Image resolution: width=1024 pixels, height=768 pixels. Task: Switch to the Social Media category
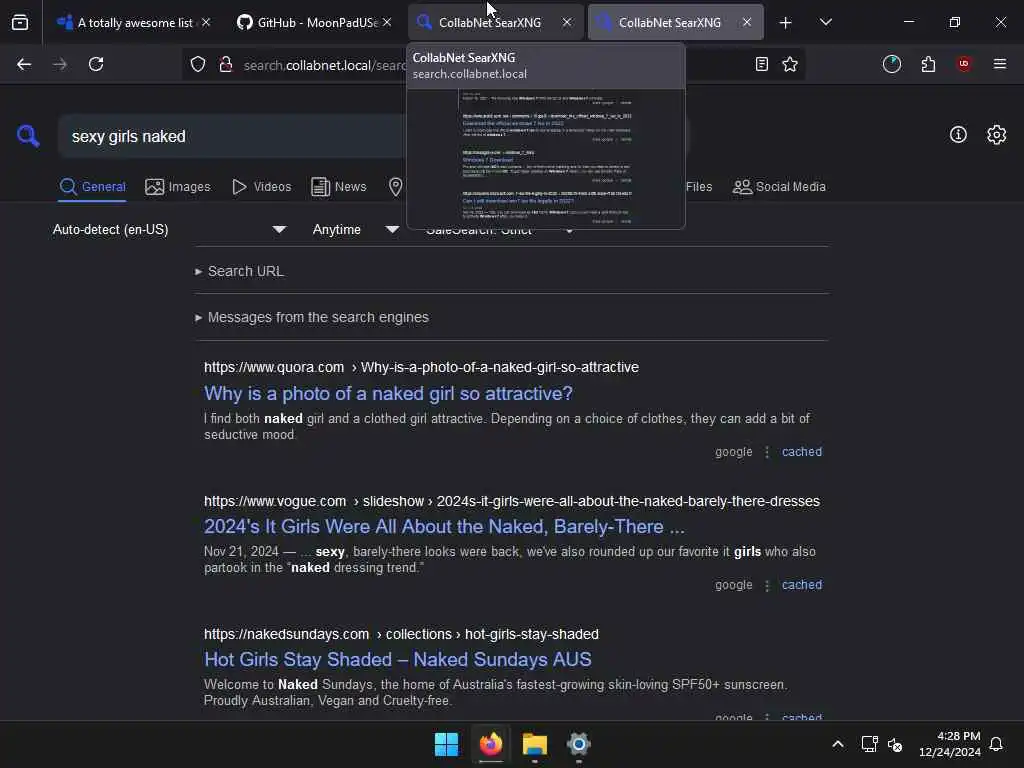pyautogui.click(x=779, y=187)
